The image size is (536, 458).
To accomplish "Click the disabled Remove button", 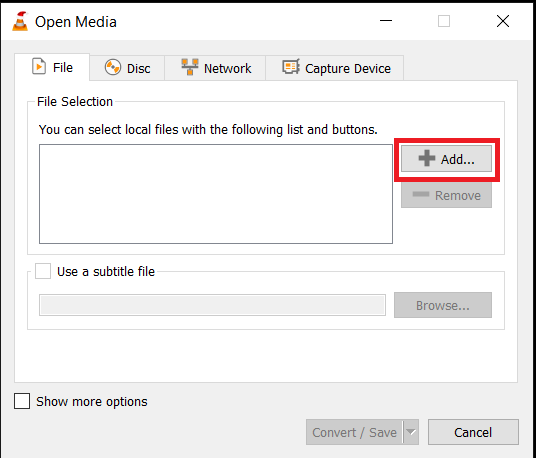I will (446, 195).
